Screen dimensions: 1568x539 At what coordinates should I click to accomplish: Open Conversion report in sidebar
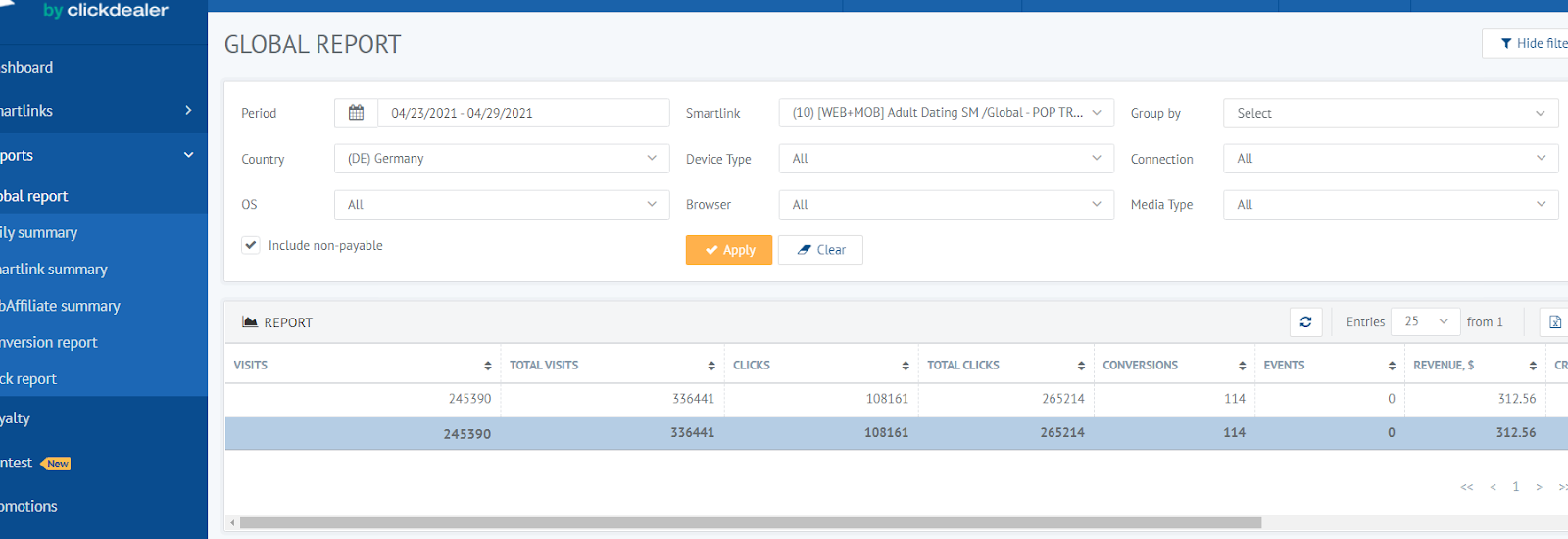(49, 343)
